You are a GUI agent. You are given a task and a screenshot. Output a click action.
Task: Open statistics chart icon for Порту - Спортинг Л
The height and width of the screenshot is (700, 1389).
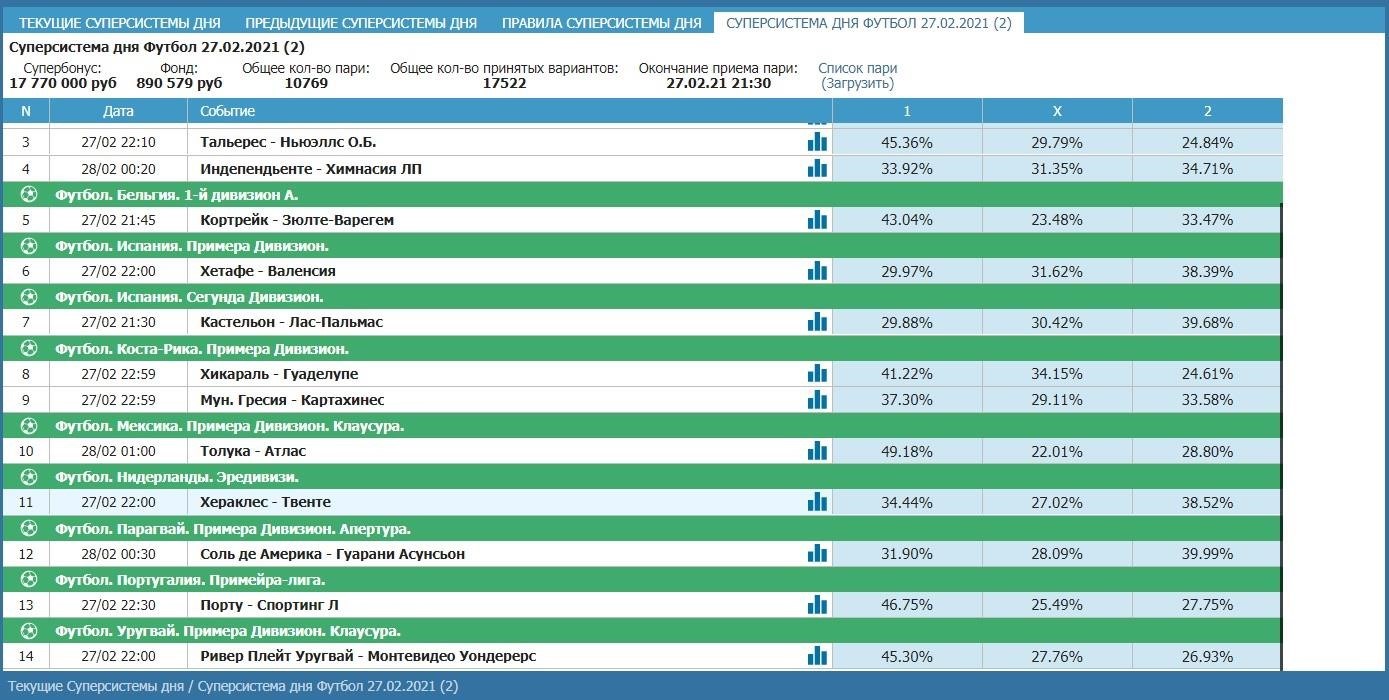[x=818, y=605]
